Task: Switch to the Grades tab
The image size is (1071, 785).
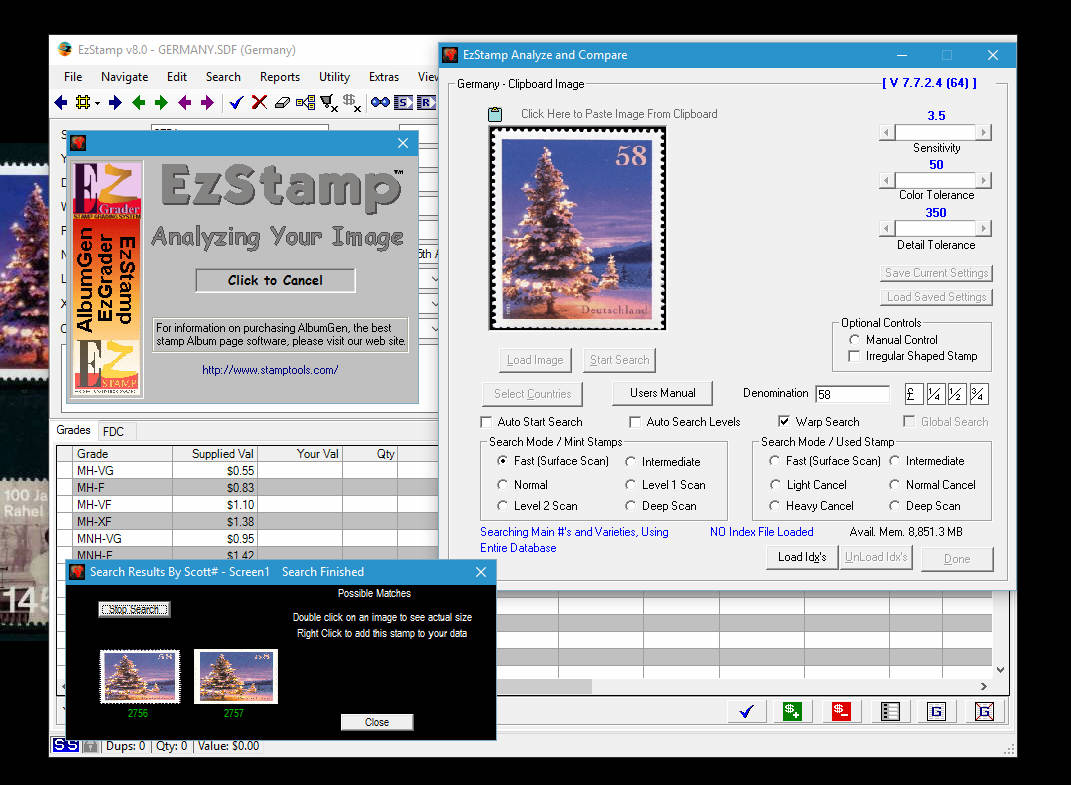Action: click(x=73, y=430)
